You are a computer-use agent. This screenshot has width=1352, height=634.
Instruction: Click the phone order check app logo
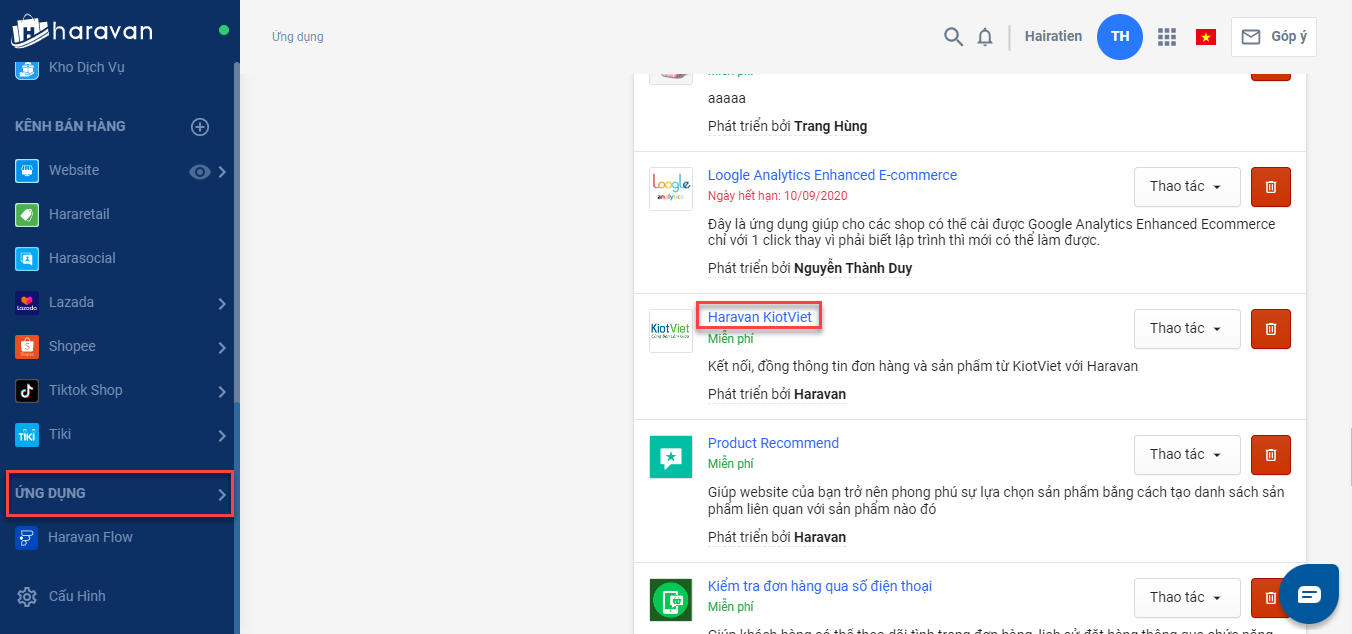[x=671, y=600]
